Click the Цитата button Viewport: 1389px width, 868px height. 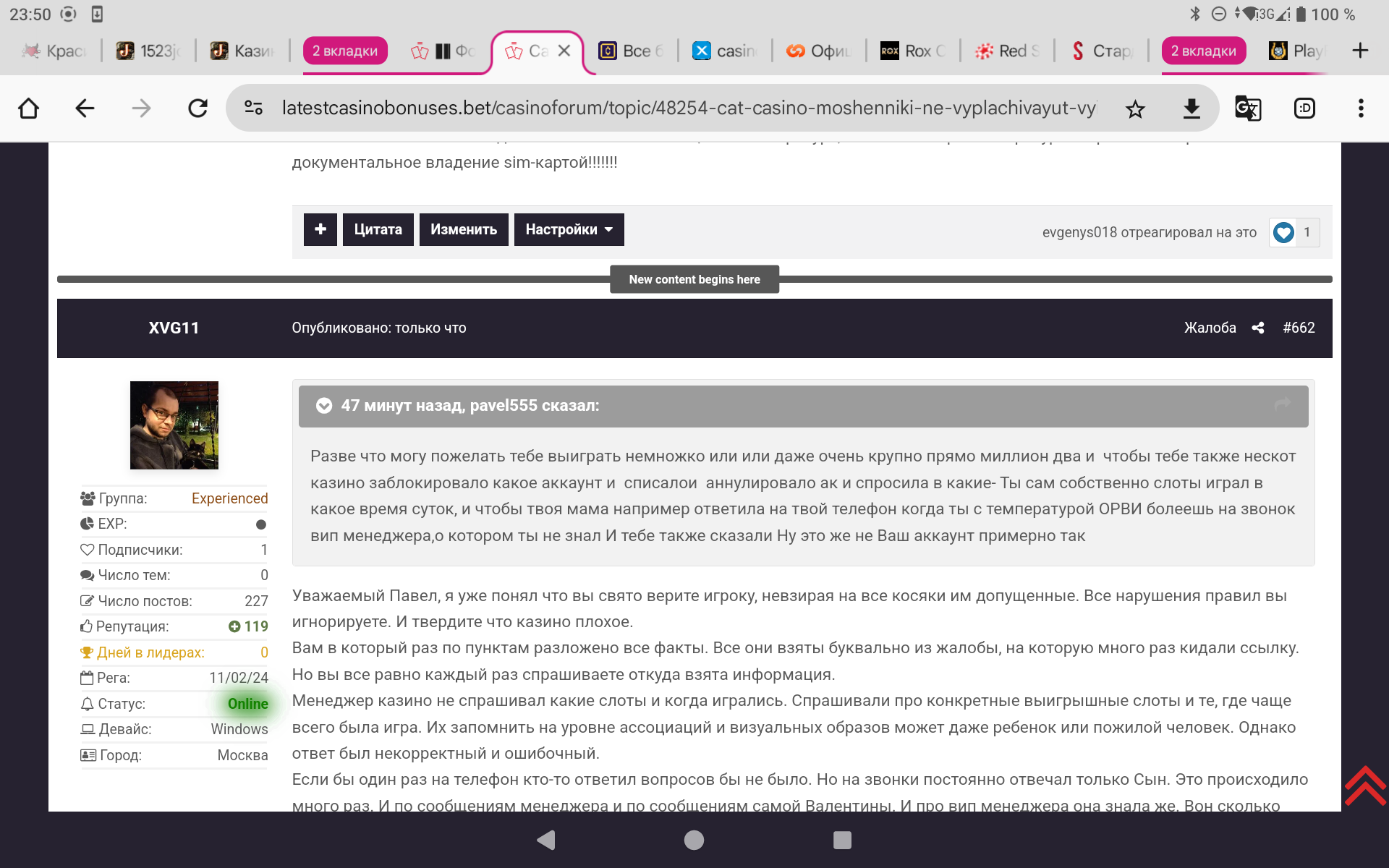click(378, 229)
